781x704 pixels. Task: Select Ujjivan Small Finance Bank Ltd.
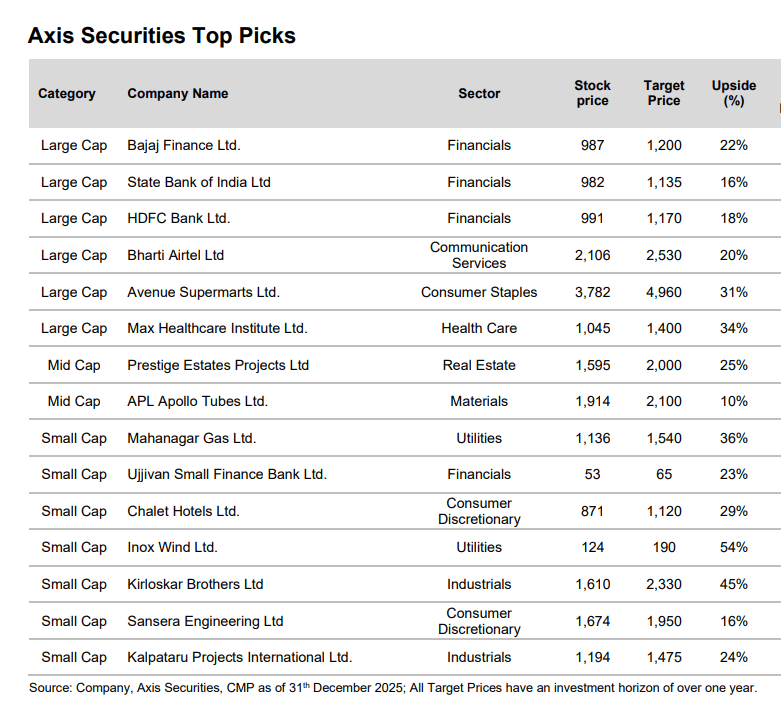point(227,475)
